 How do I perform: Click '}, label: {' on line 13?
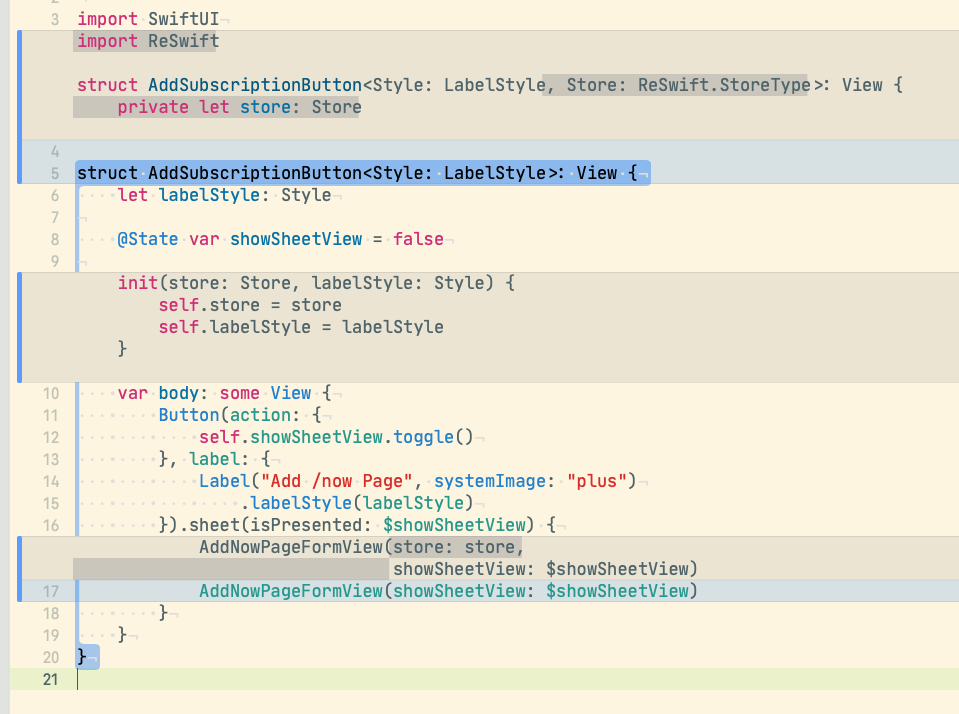pos(214,459)
